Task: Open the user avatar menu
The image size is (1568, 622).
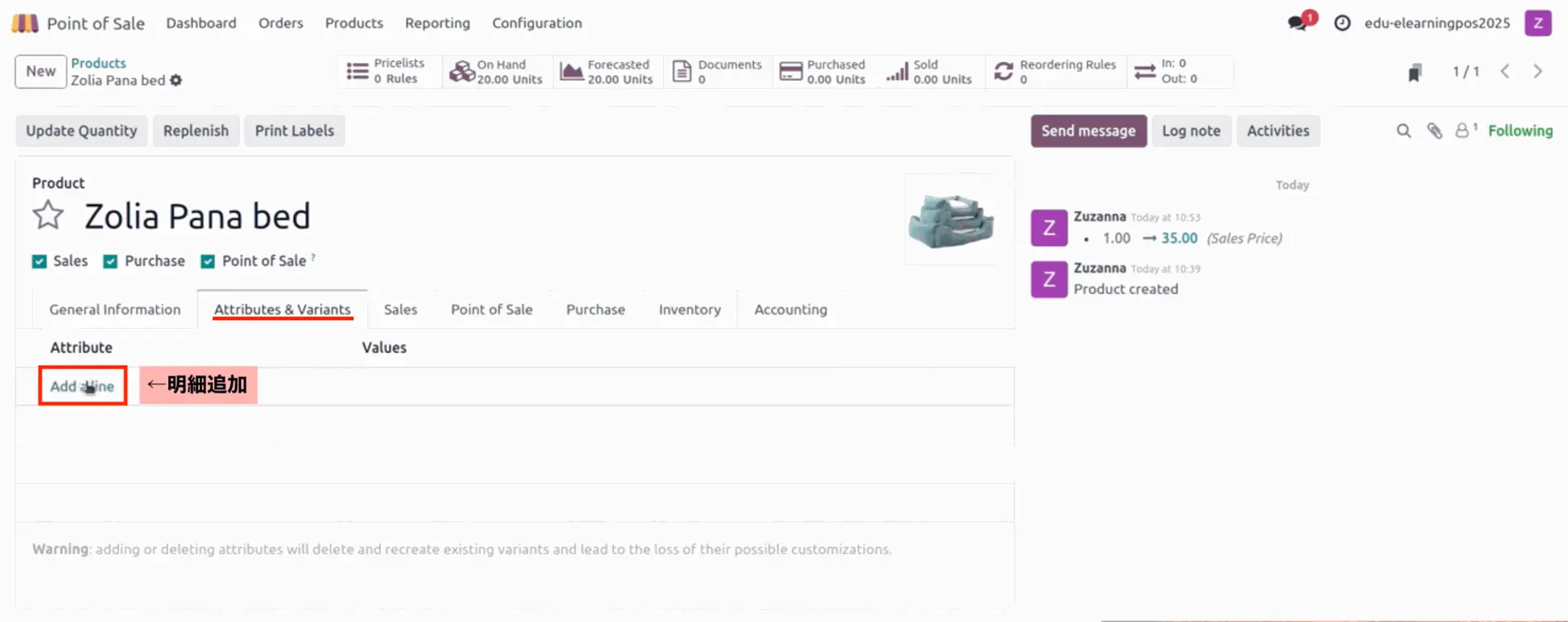Action: tap(1537, 23)
